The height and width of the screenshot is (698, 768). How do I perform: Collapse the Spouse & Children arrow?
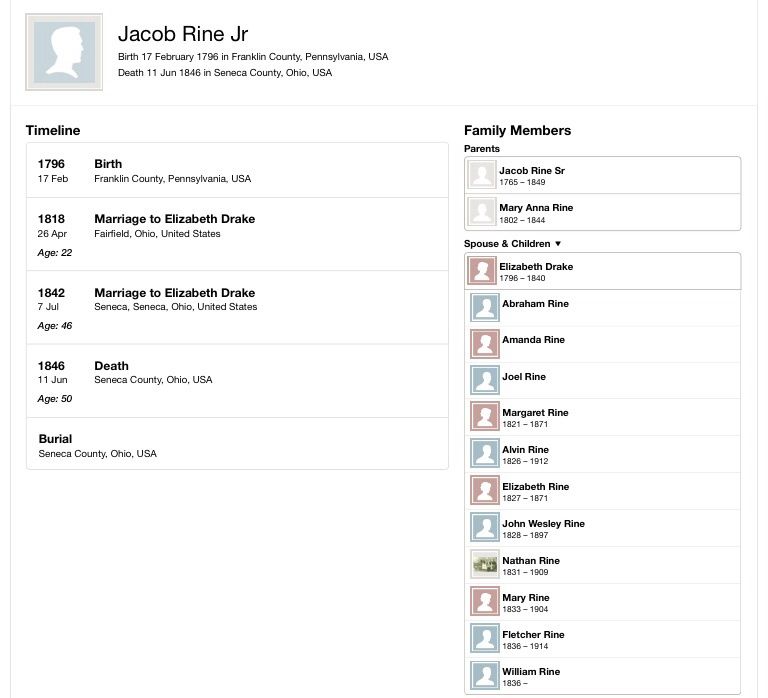point(557,243)
